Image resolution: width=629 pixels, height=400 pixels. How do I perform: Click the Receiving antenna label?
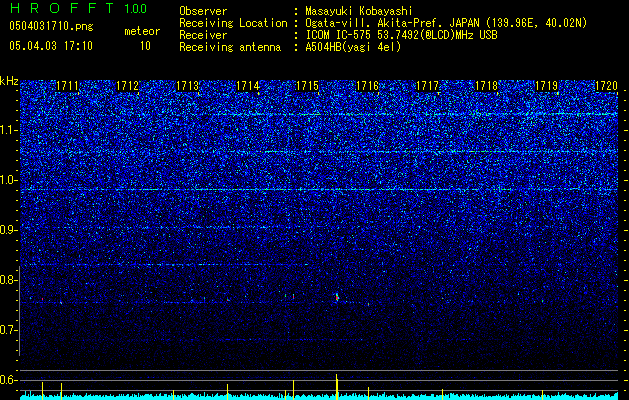(230, 47)
